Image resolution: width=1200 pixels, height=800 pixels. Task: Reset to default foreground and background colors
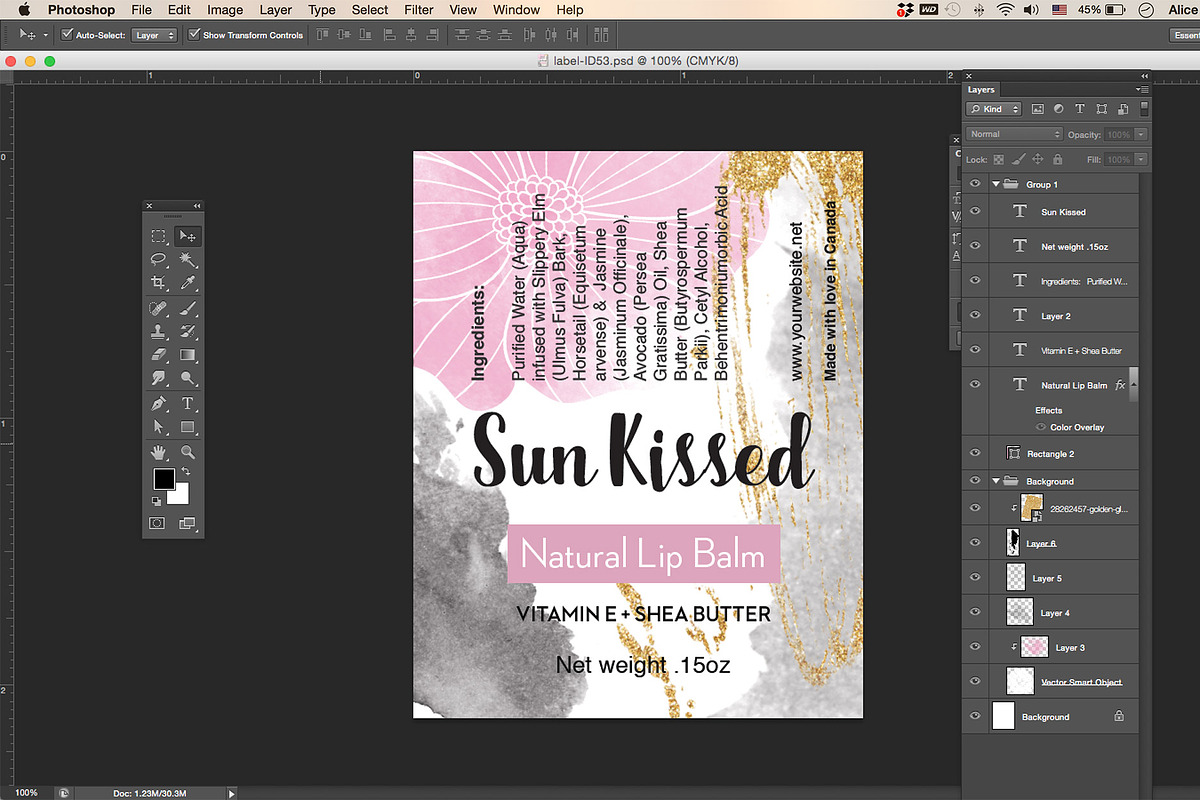coord(157,501)
